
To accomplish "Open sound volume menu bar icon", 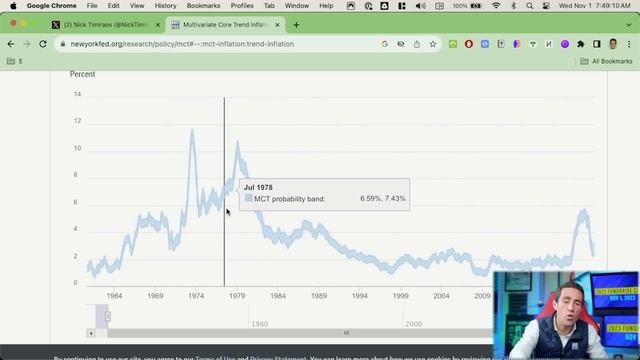I will pos(420,6).
